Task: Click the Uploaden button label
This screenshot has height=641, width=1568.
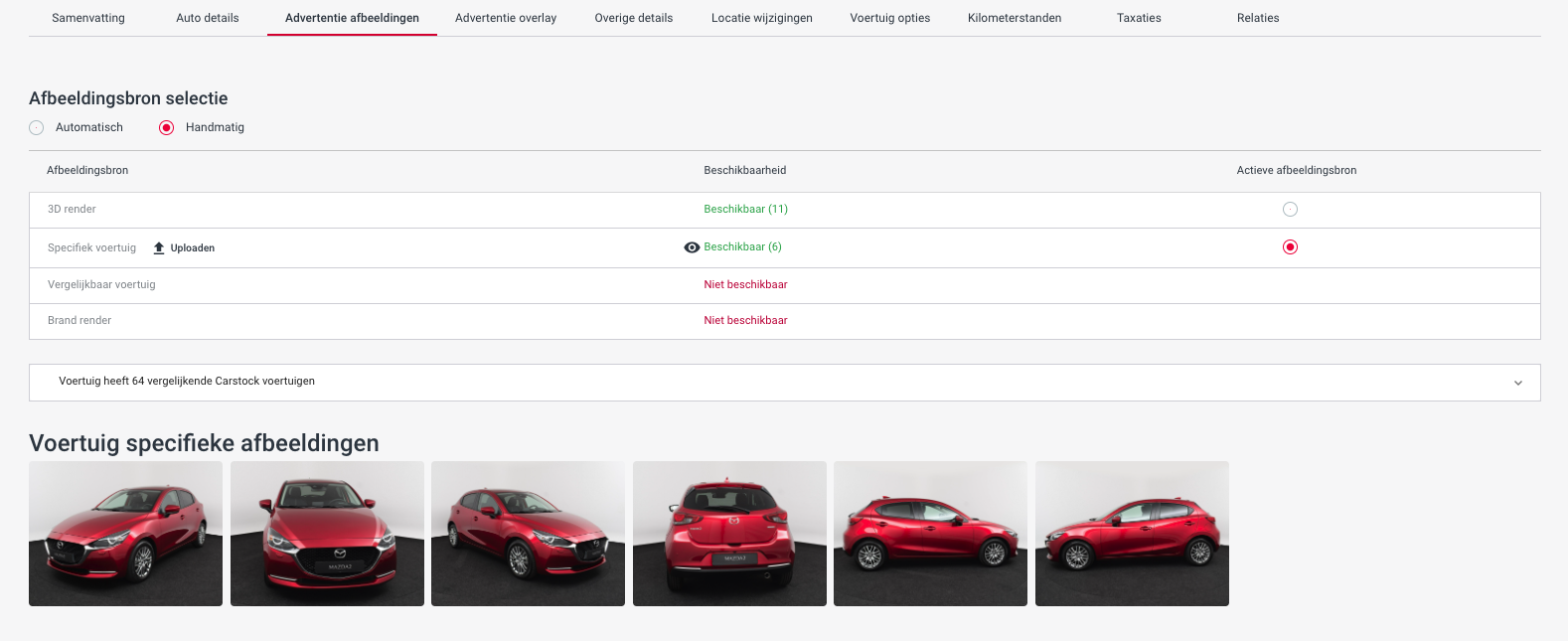Action: [193, 248]
